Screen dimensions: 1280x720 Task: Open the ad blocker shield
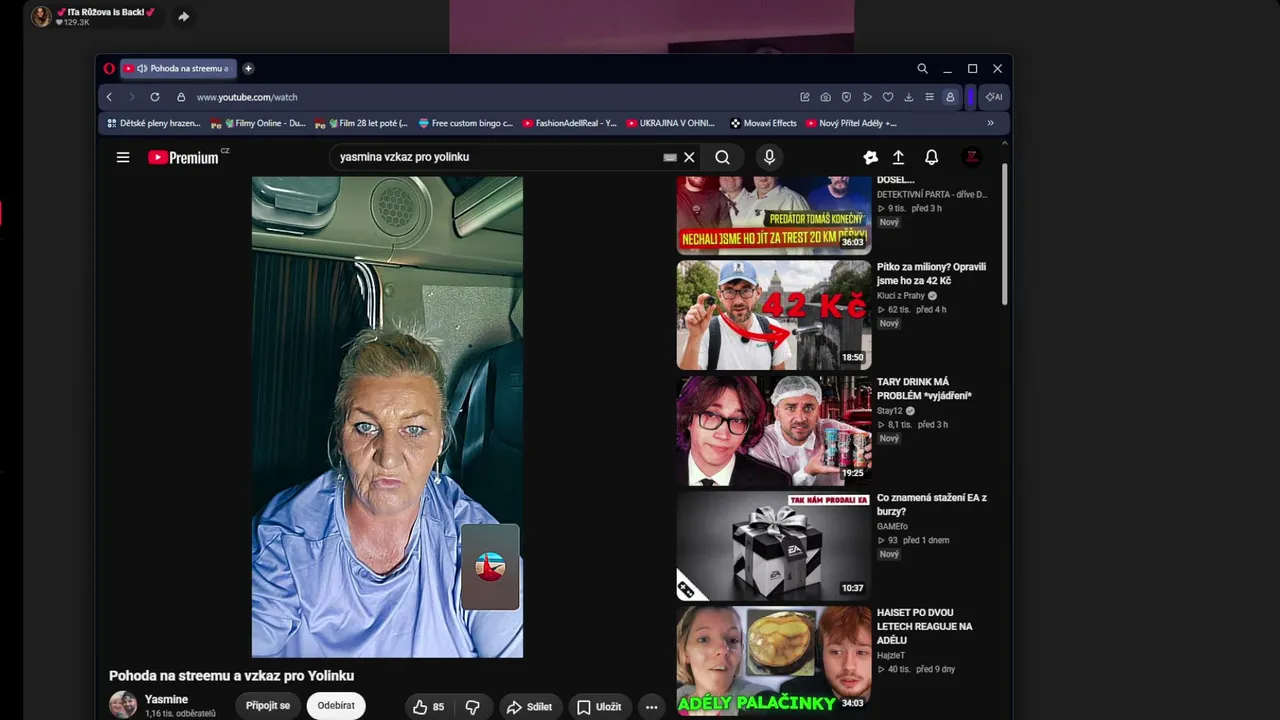click(x=846, y=97)
